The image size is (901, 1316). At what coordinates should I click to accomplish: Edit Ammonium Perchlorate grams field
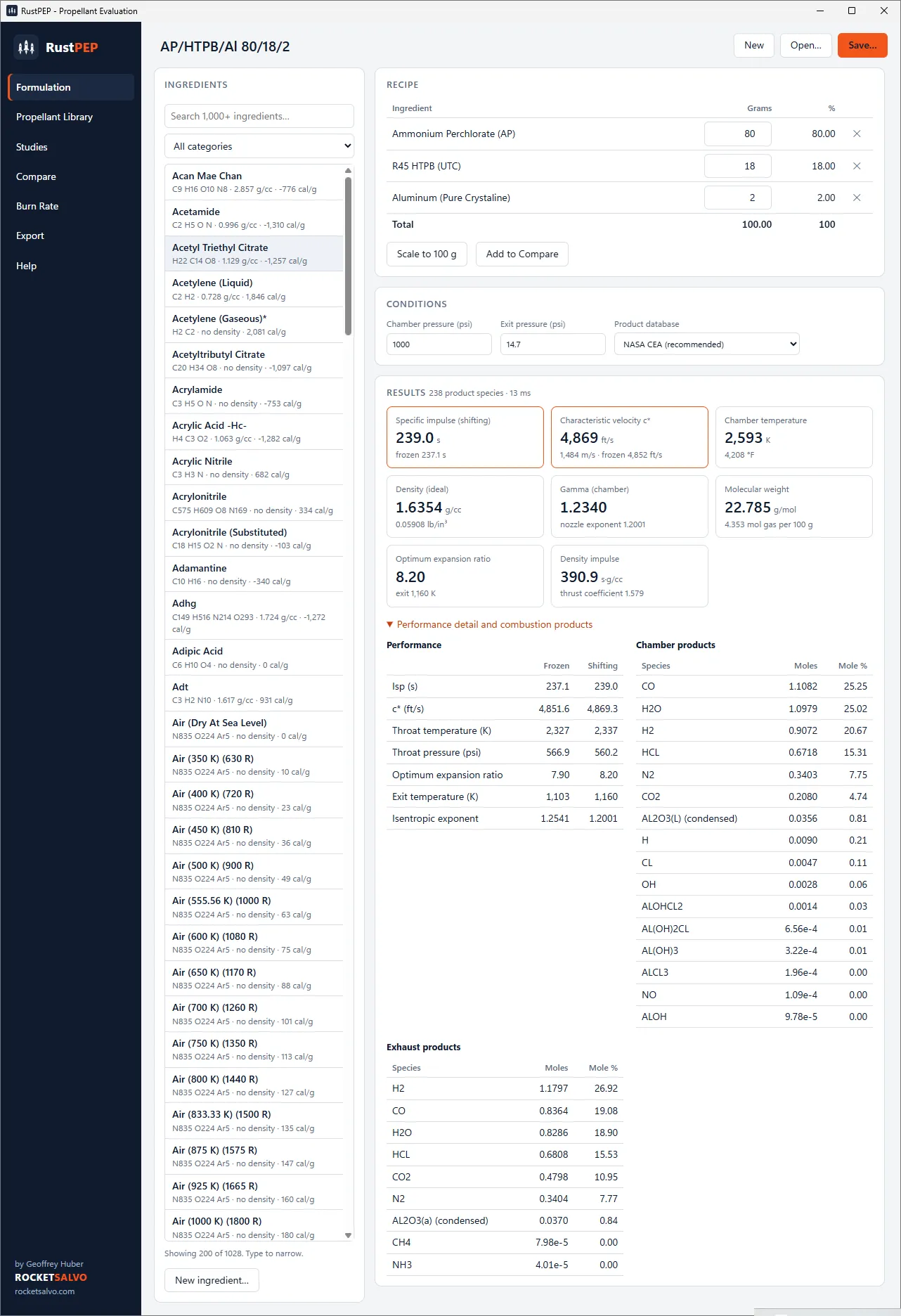(x=738, y=134)
